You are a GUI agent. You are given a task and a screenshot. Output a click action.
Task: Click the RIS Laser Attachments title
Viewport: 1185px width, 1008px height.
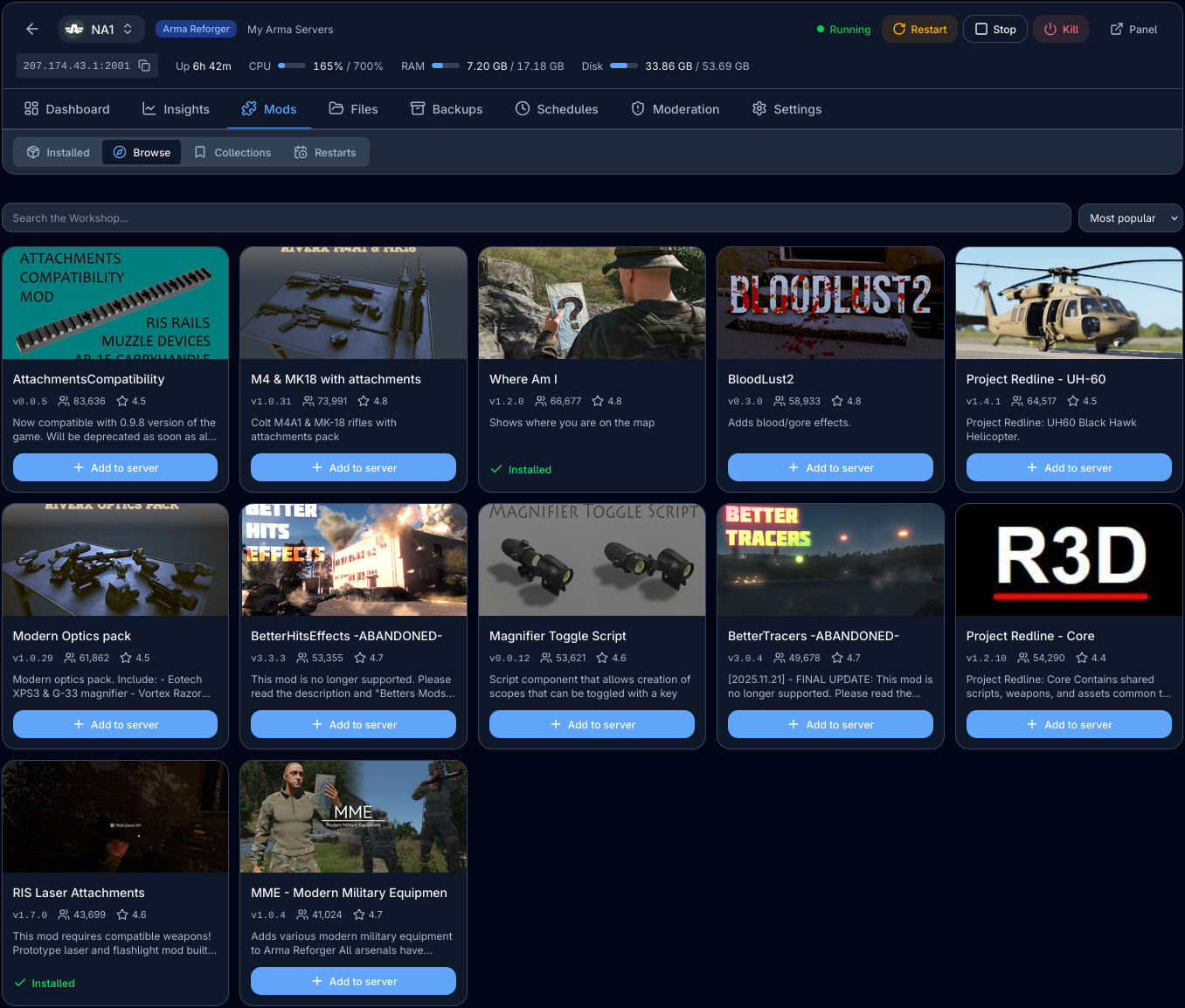pos(79,893)
